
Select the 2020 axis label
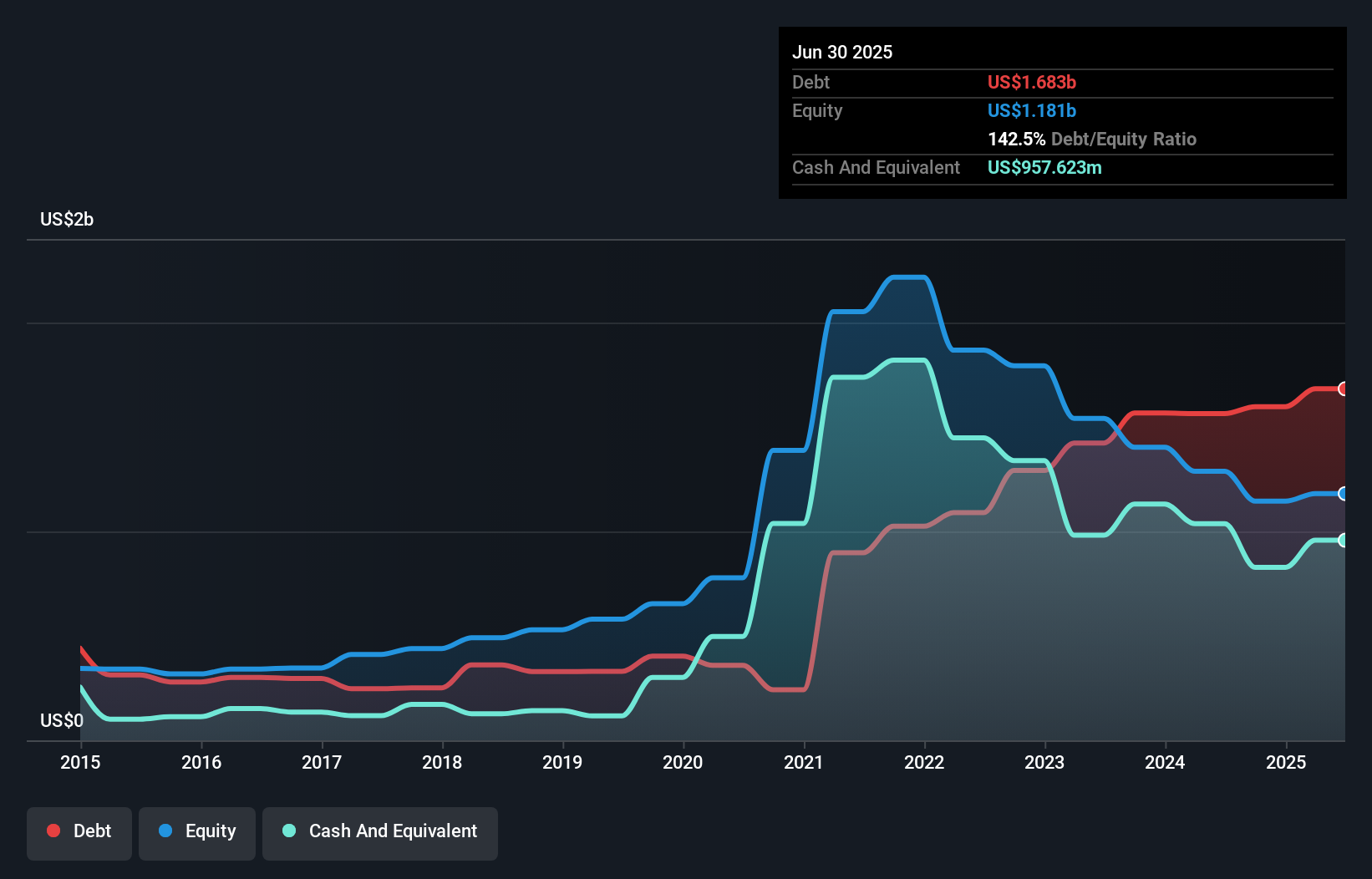683,762
